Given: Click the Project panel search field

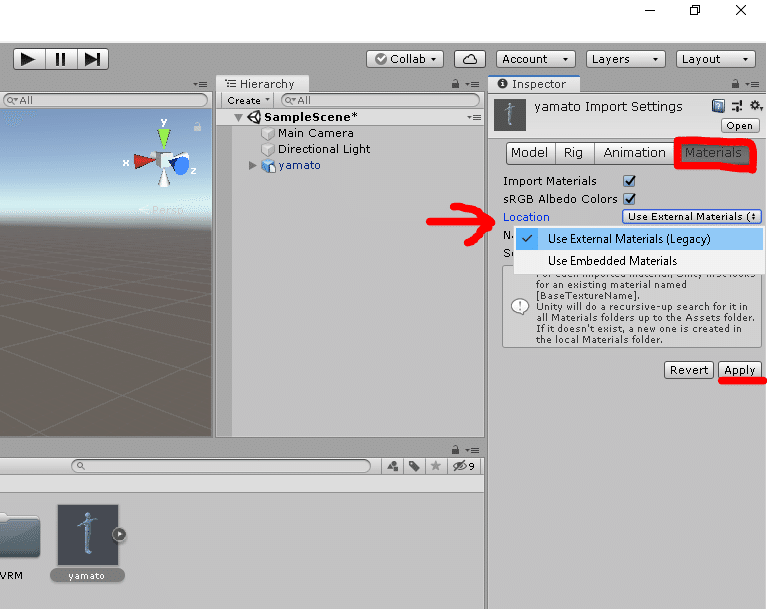Looking at the screenshot, I should pyautogui.click(x=221, y=466).
